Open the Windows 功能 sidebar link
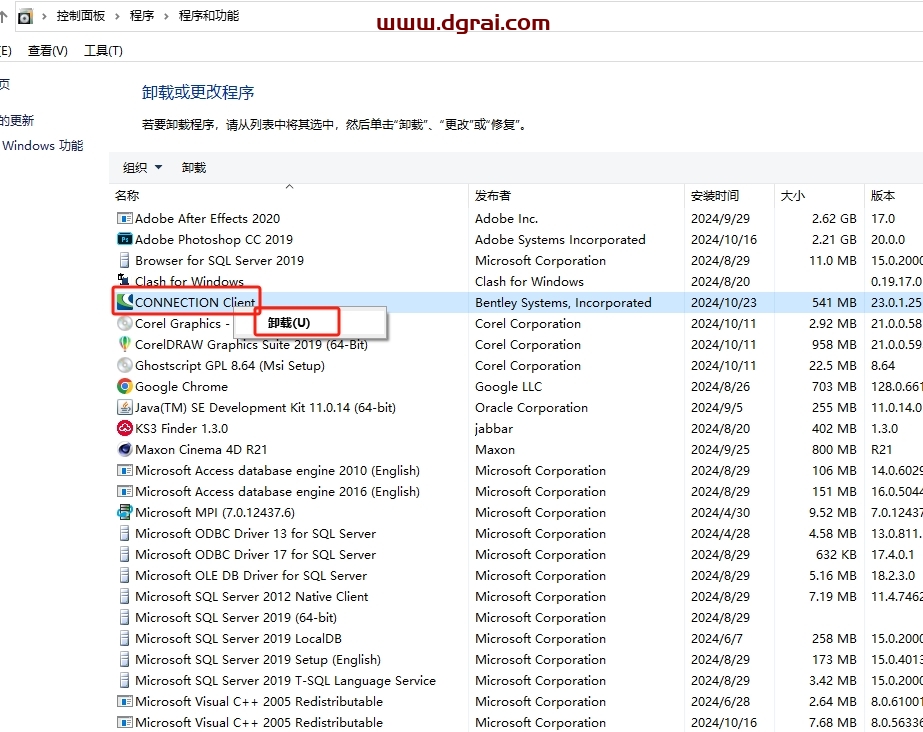 (42, 145)
